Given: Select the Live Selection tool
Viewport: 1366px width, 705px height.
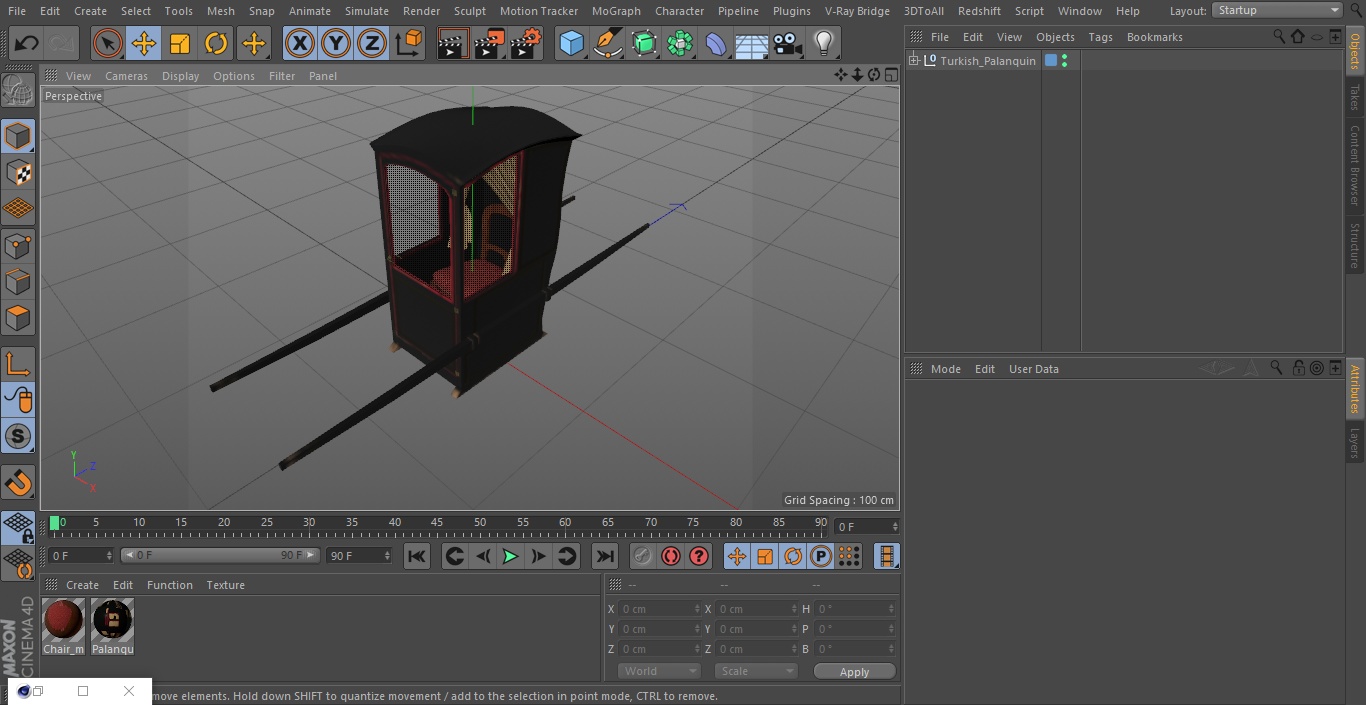Looking at the screenshot, I should click(x=108, y=44).
